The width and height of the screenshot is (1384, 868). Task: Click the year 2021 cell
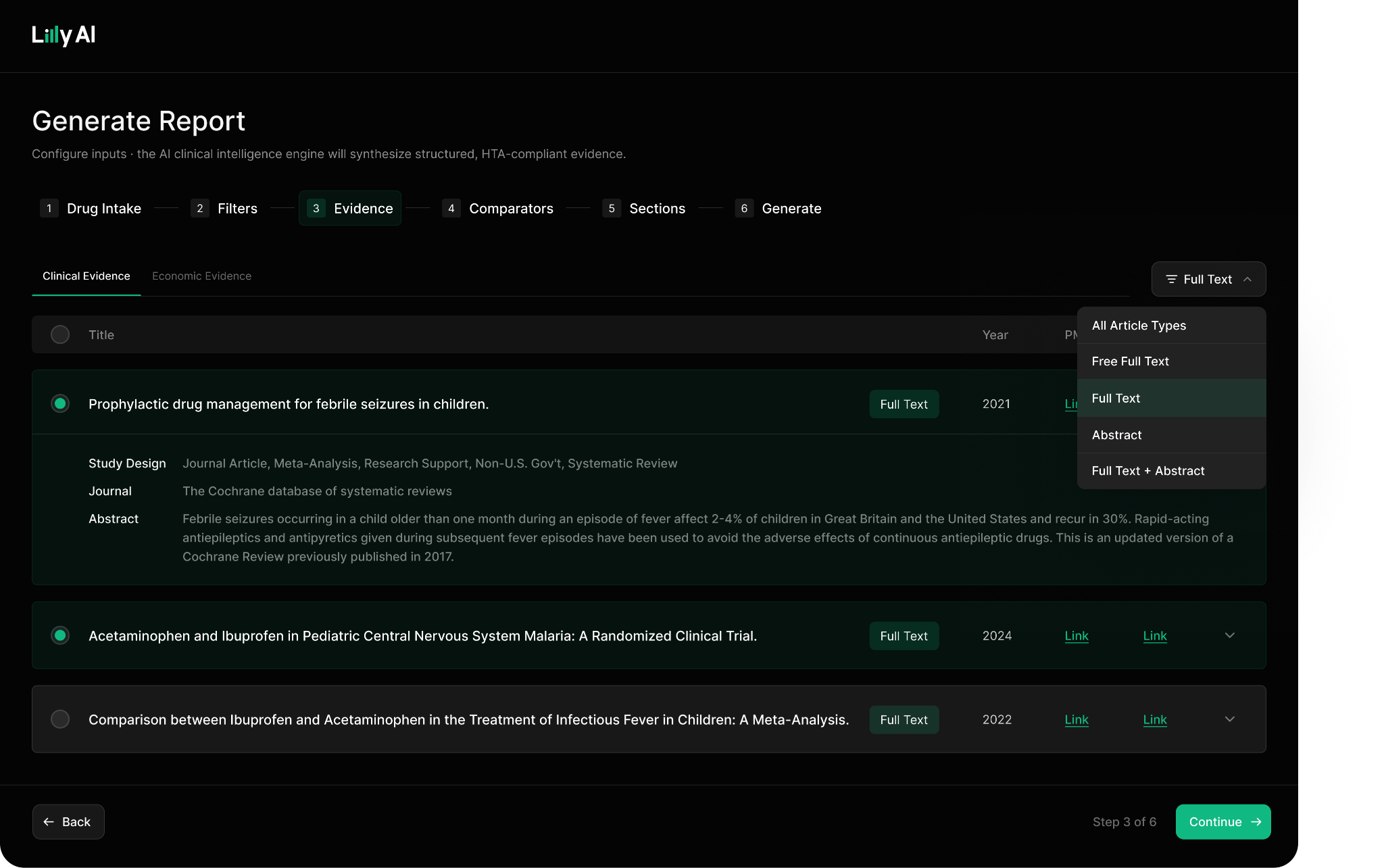click(996, 404)
